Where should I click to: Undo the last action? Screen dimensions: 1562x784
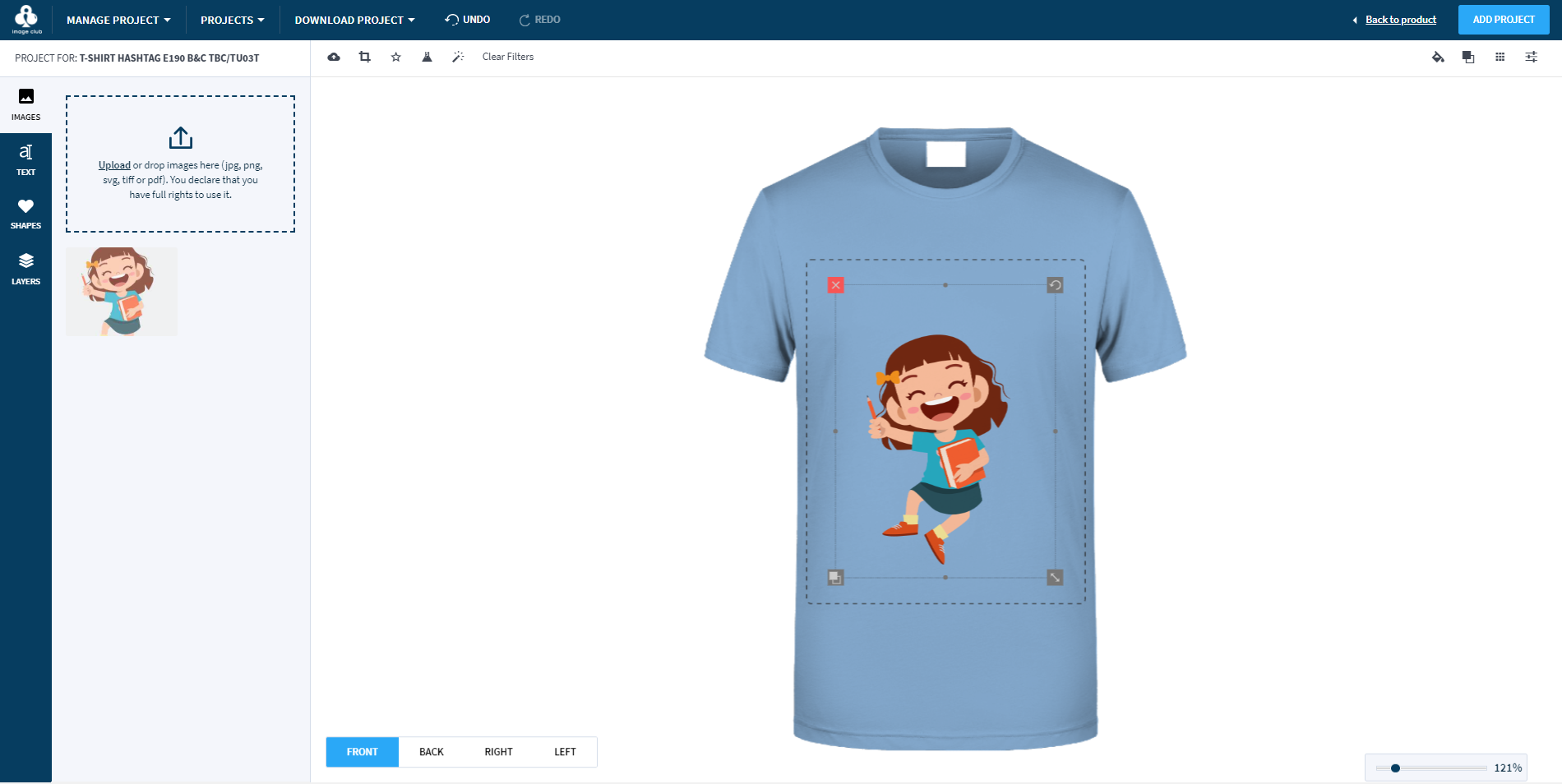(x=468, y=20)
